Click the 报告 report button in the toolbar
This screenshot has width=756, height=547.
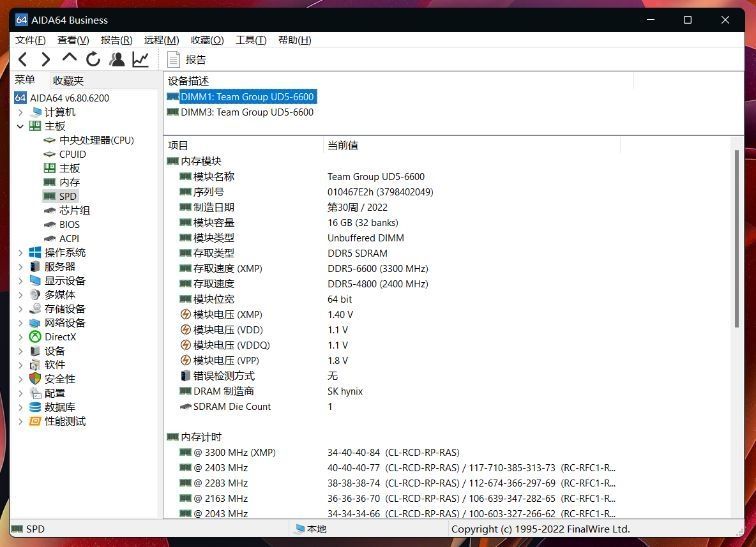pos(186,60)
